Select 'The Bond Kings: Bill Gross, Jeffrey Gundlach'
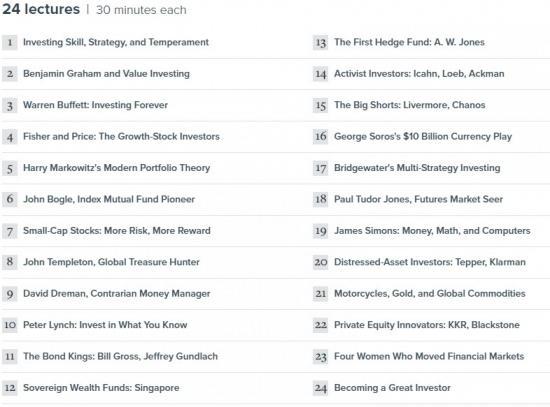 120,356
